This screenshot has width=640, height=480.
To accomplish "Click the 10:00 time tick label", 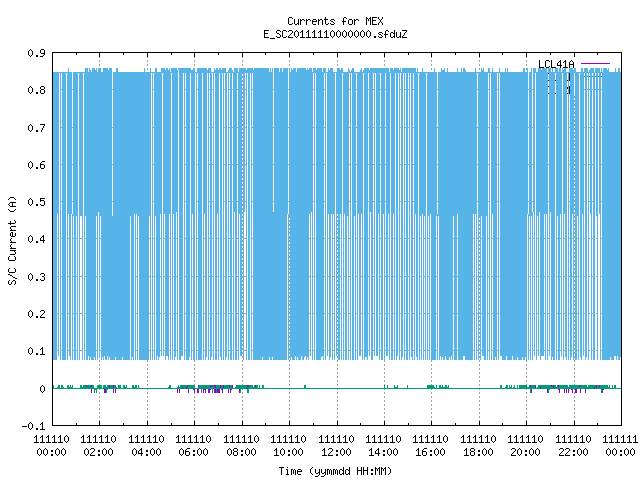I will 288,452.
